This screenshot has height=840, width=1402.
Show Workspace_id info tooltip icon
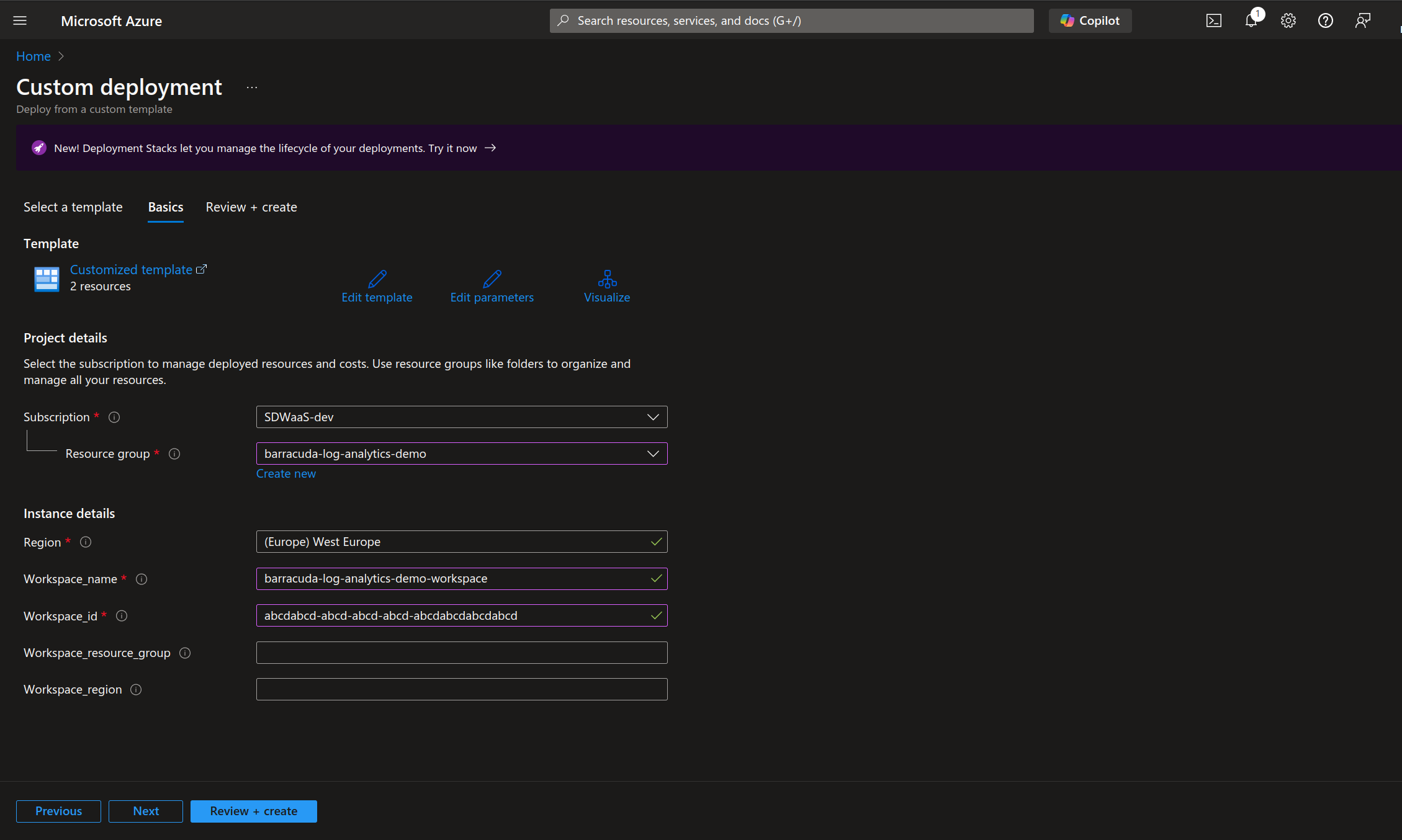122,615
